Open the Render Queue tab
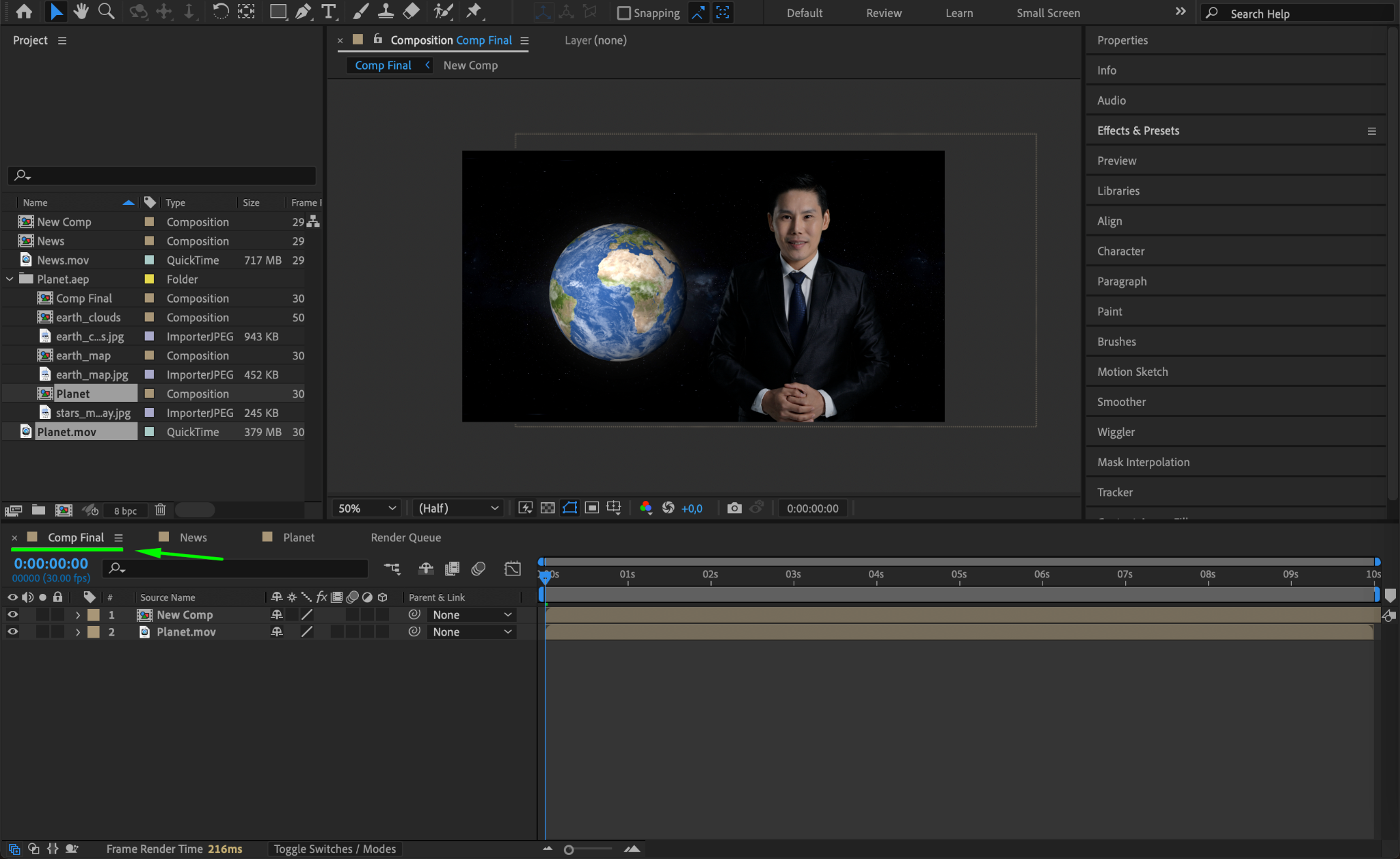Viewport: 1400px width, 859px height. (405, 537)
